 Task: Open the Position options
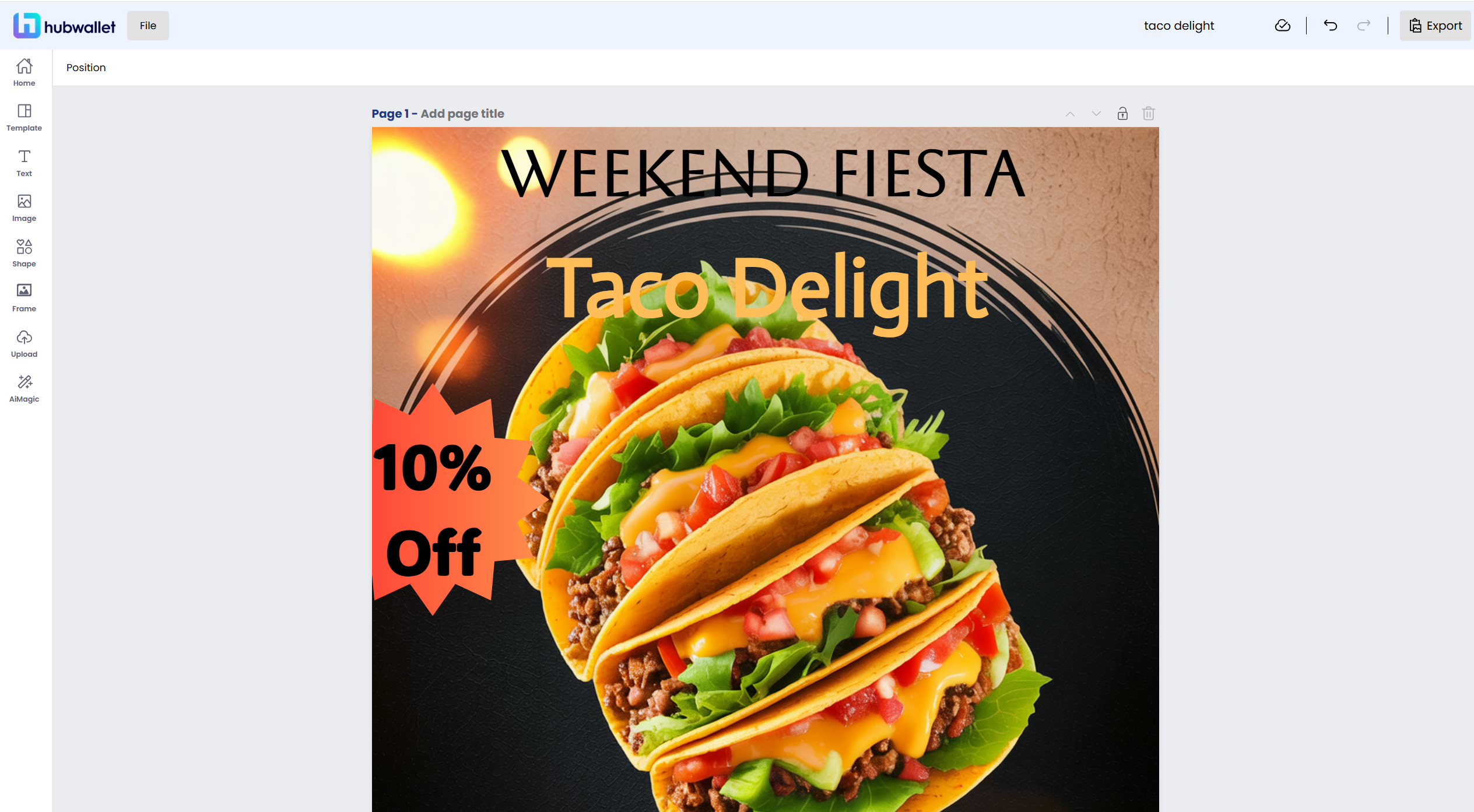(86, 68)
